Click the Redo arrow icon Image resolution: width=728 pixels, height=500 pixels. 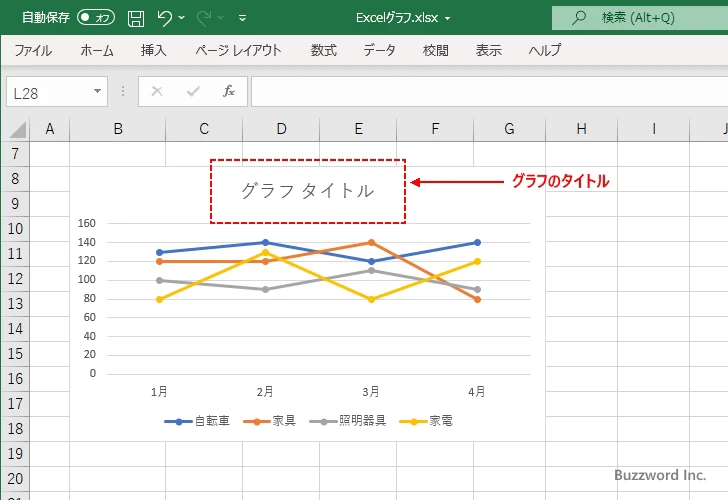click(204, 18)
